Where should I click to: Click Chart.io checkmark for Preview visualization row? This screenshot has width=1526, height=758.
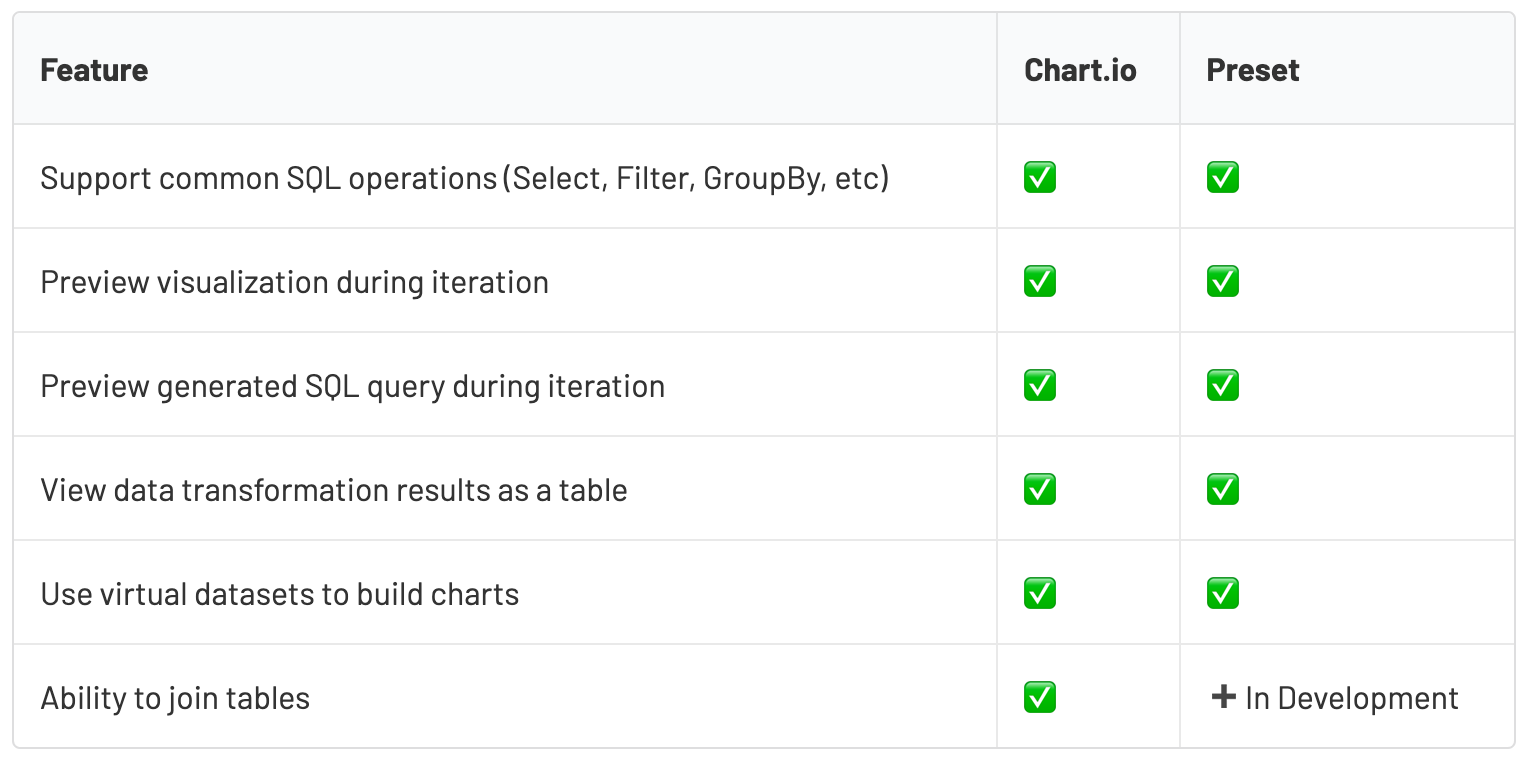pos(1040,282)
